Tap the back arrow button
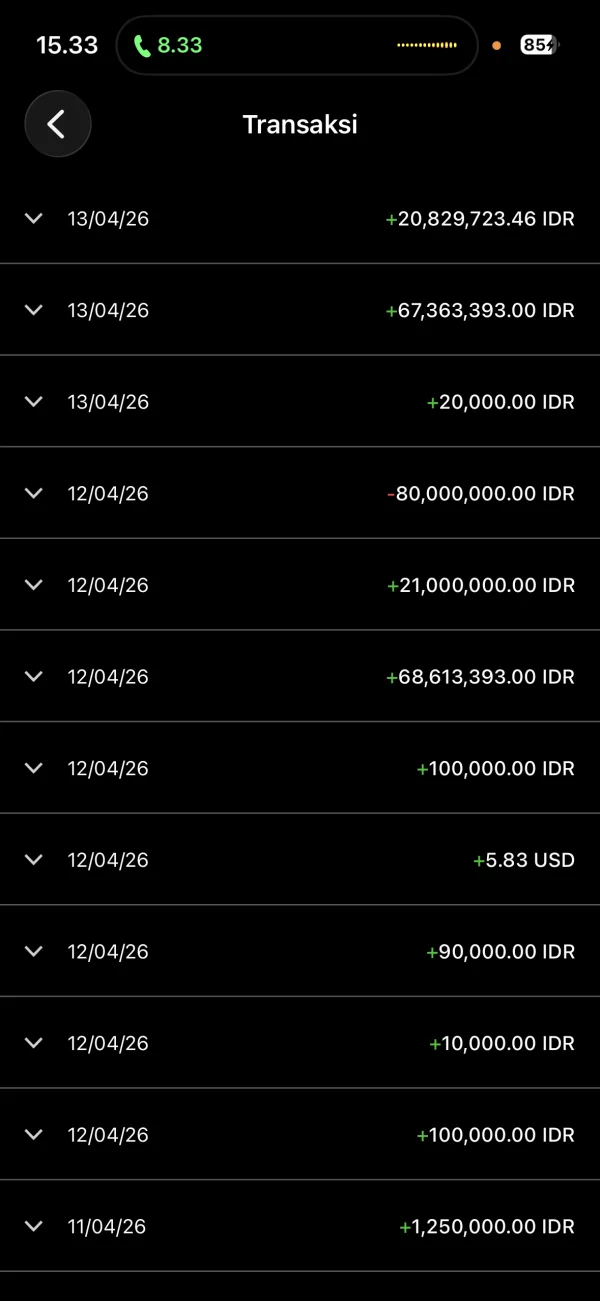 pos(57,124)
